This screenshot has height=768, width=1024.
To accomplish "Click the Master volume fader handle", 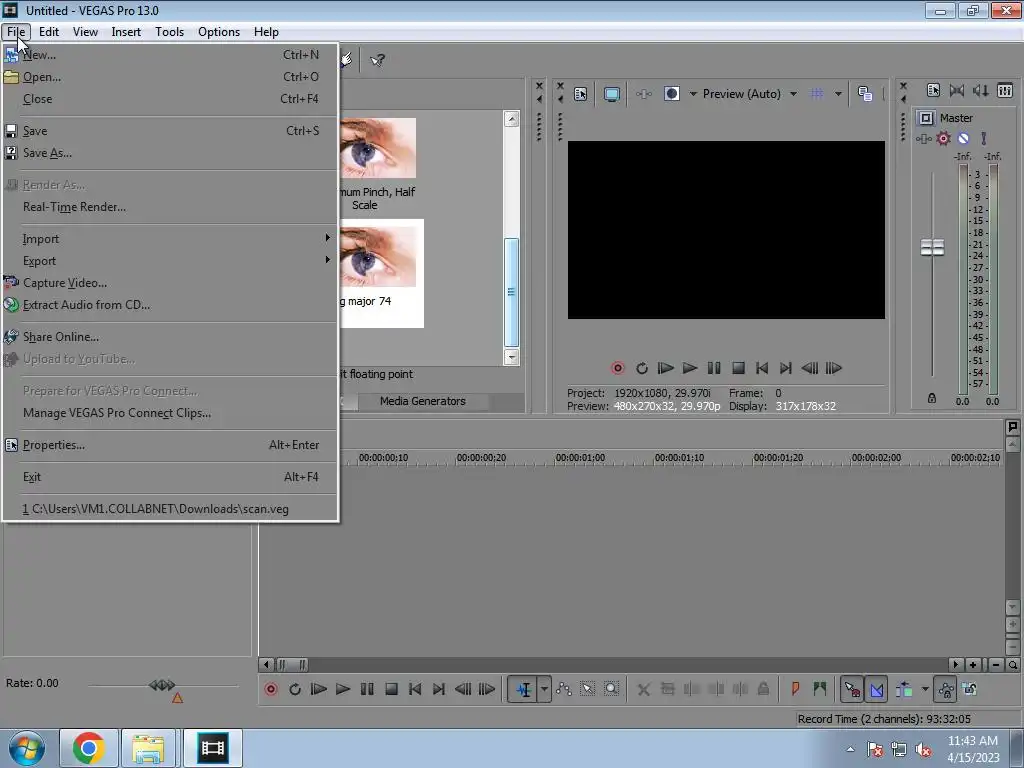I will pos(932,247).
